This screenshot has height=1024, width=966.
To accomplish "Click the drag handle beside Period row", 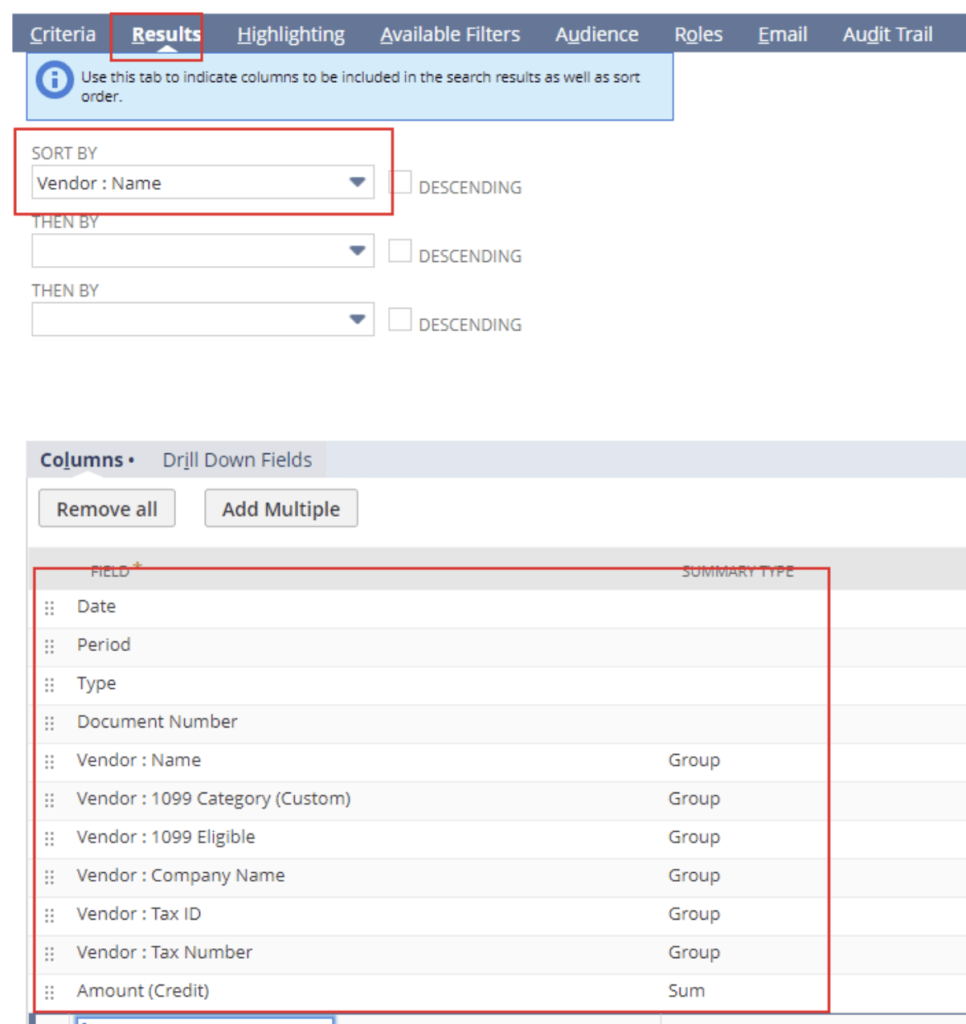I will pyautogui.click(x=50, y=646).
